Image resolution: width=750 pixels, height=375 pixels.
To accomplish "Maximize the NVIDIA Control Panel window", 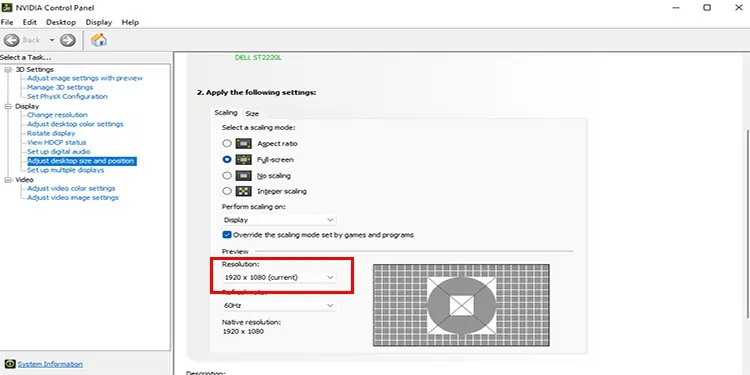I will 707,7.
